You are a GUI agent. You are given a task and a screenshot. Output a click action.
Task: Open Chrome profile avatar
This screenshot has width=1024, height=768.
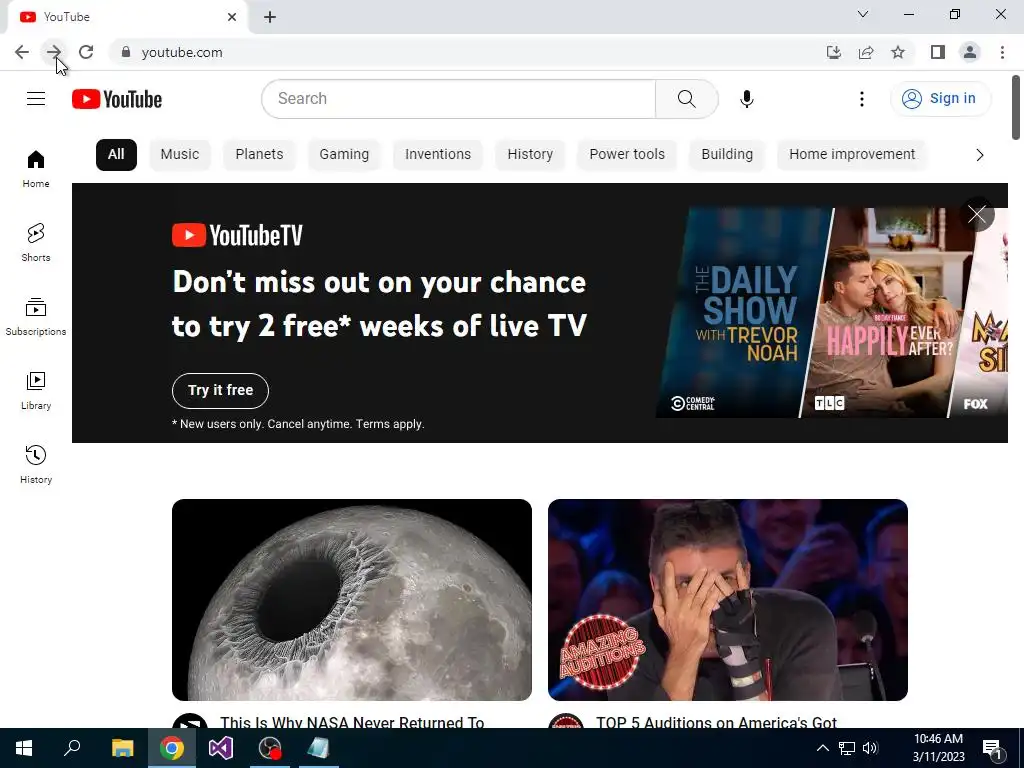970,52
